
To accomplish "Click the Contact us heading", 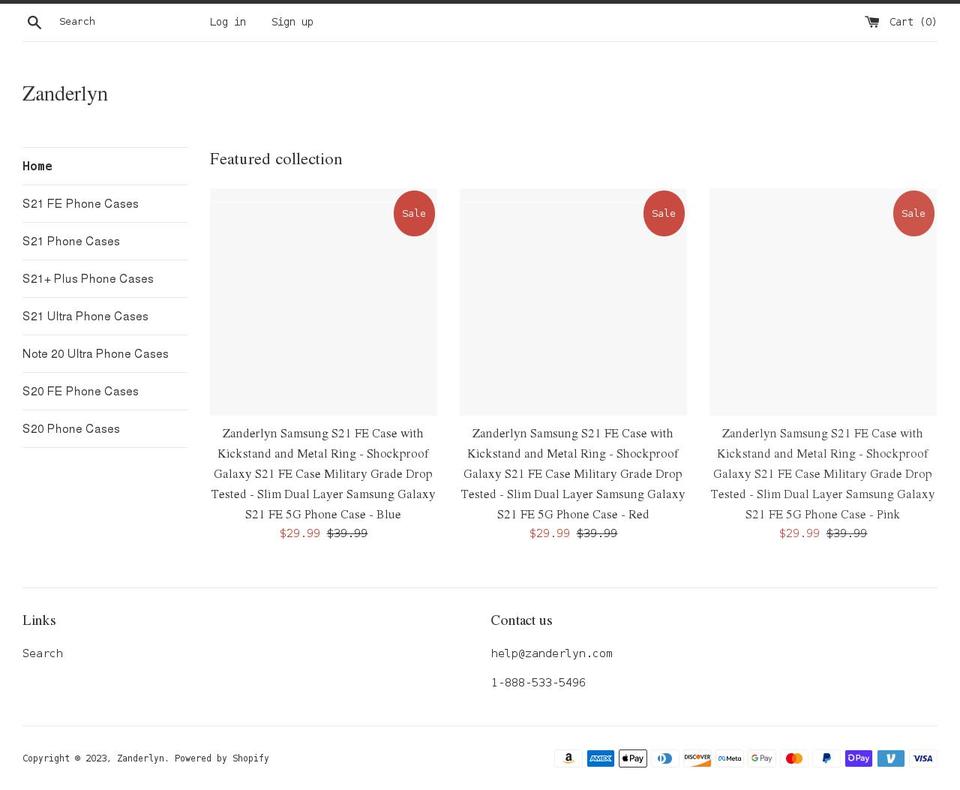I will click(x=522, y=620).
